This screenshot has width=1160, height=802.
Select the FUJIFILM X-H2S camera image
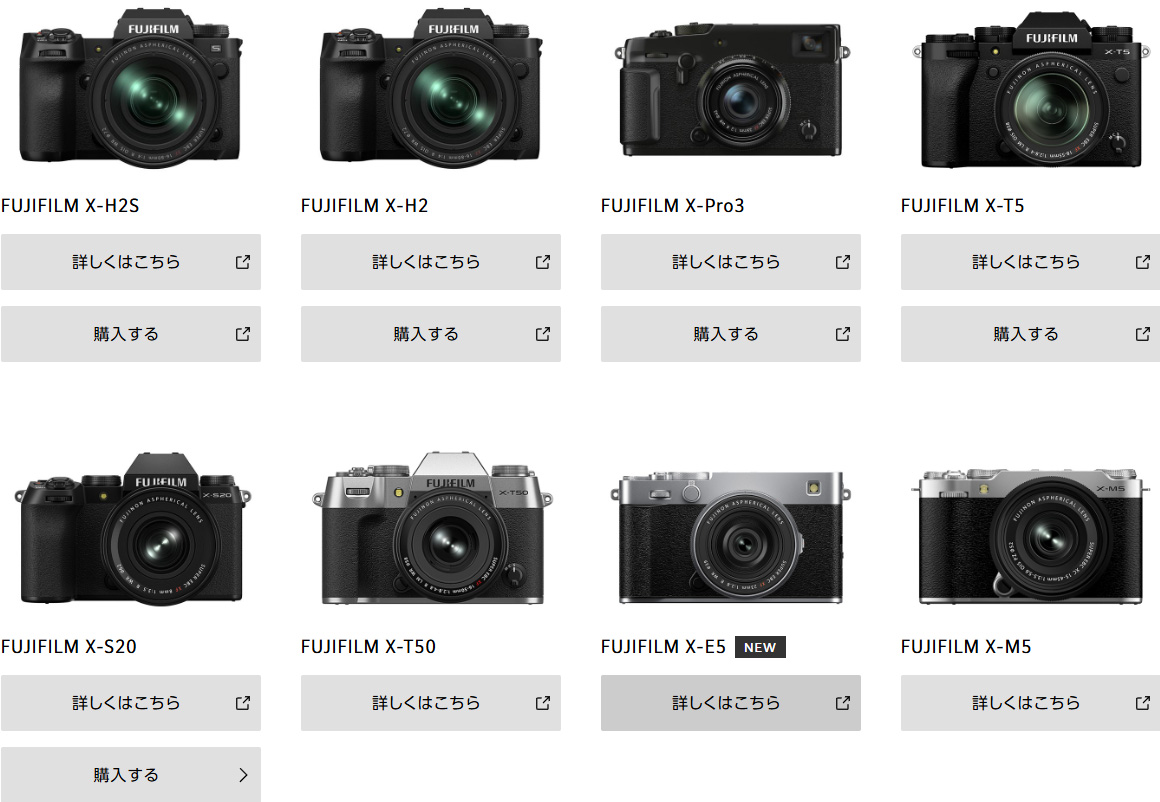131,89
